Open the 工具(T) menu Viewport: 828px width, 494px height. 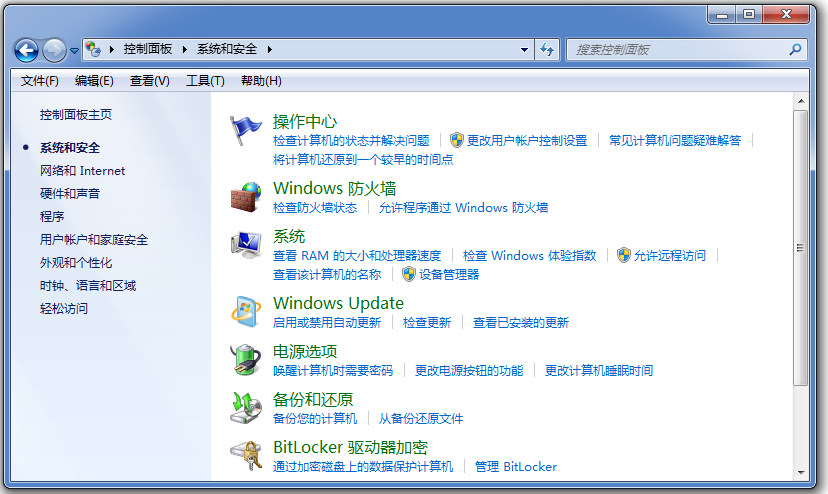205,81
